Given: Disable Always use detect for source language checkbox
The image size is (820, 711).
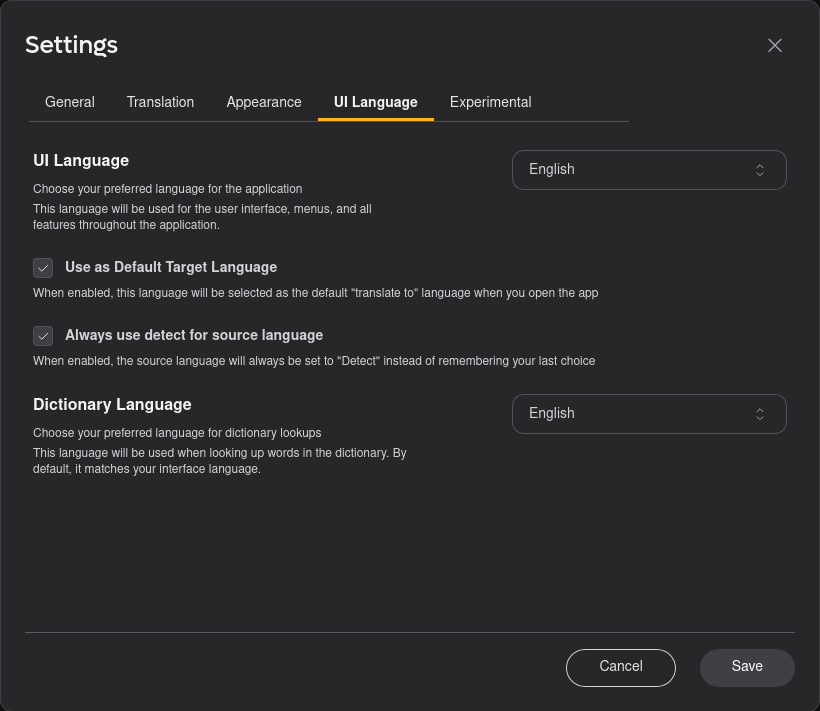Looking at the screenshot, I should (43, 336).
